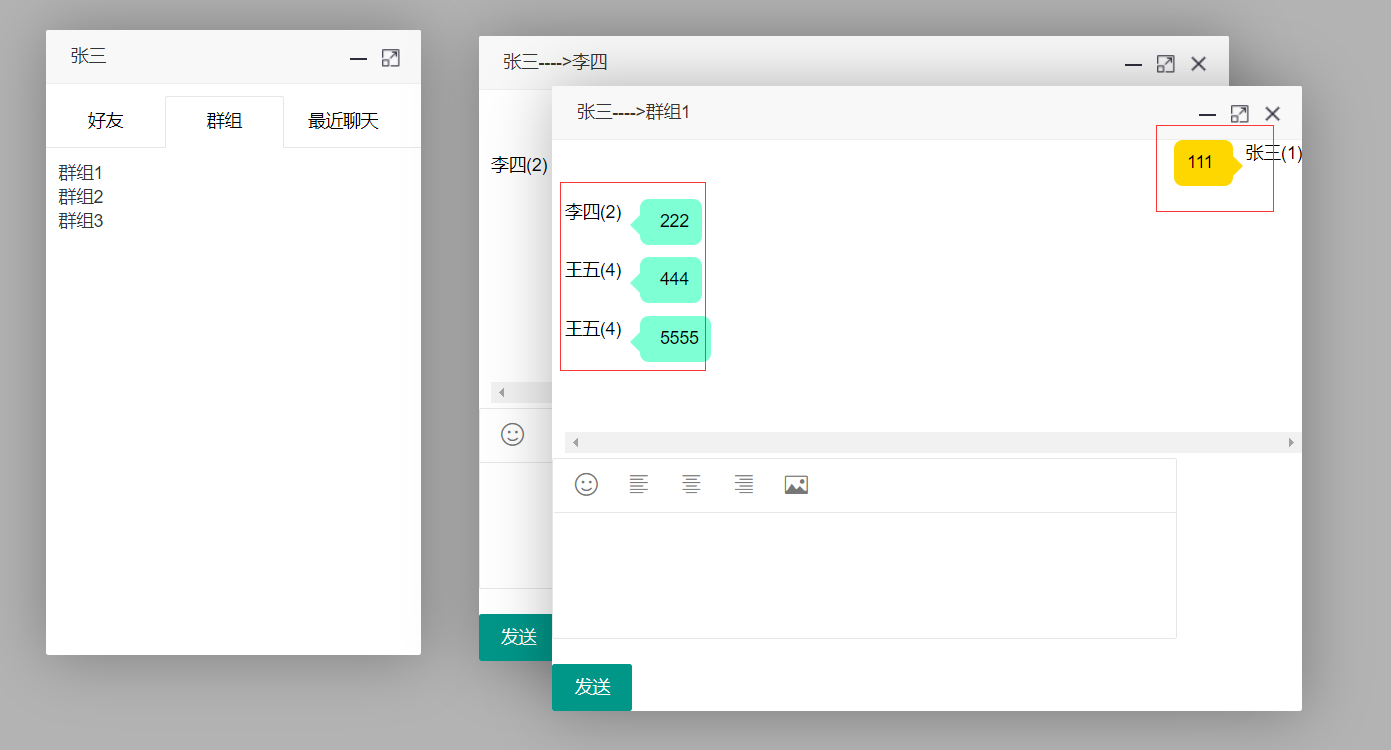Open emoji picker in 李四 chat window
This screenshot has height=750, width=1391.
512,434
